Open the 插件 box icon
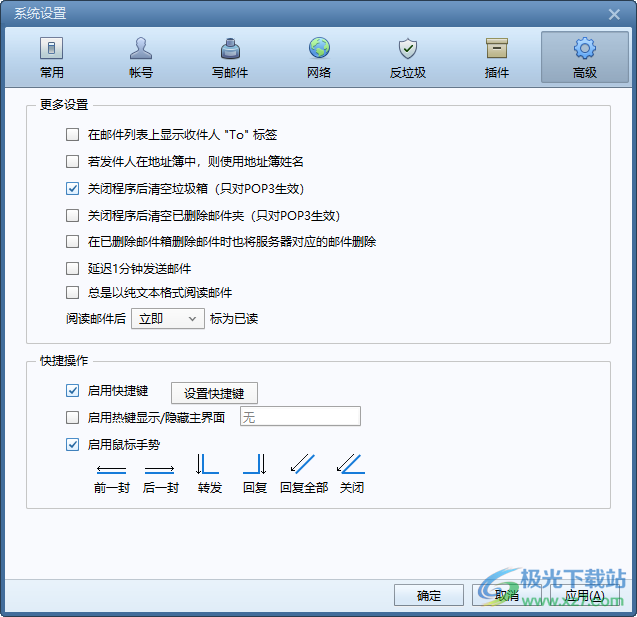 pos(497,48)
